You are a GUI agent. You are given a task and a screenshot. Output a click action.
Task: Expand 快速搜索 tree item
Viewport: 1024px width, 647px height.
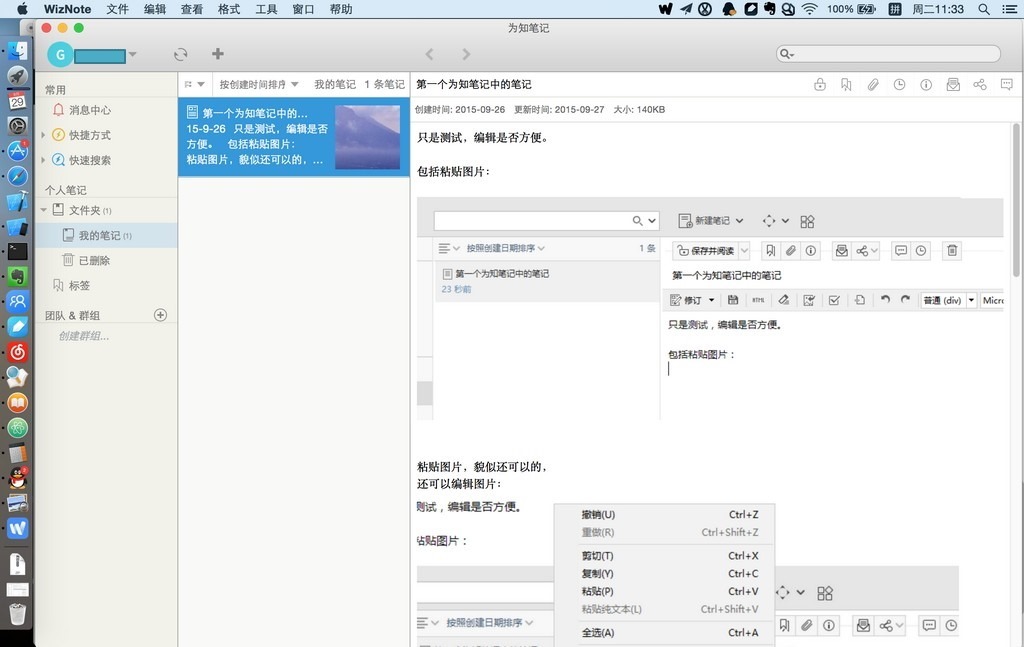(x=43, y=160)
